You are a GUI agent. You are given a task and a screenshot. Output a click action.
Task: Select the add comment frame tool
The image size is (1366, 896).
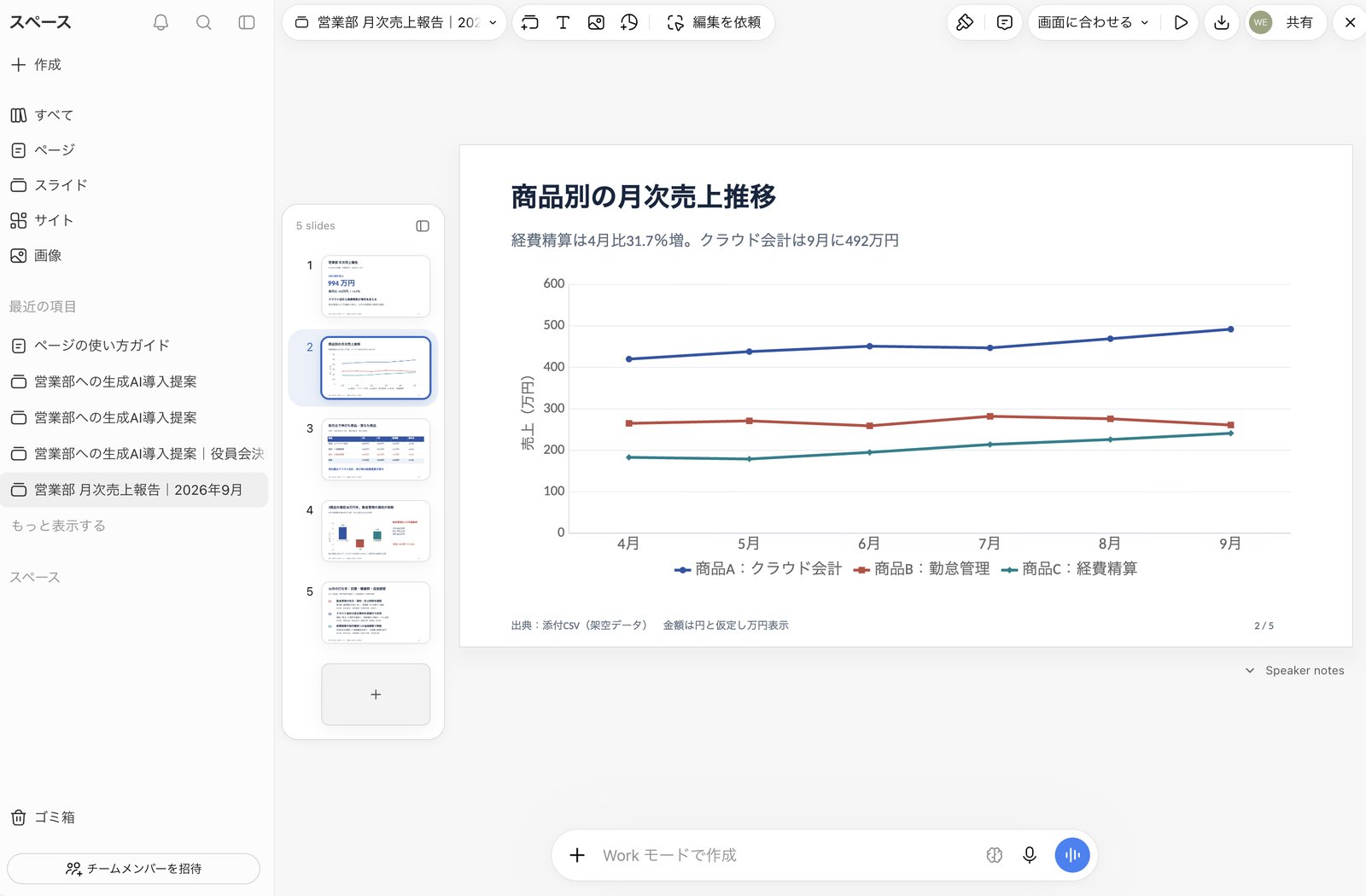click(x=529, y=22)
